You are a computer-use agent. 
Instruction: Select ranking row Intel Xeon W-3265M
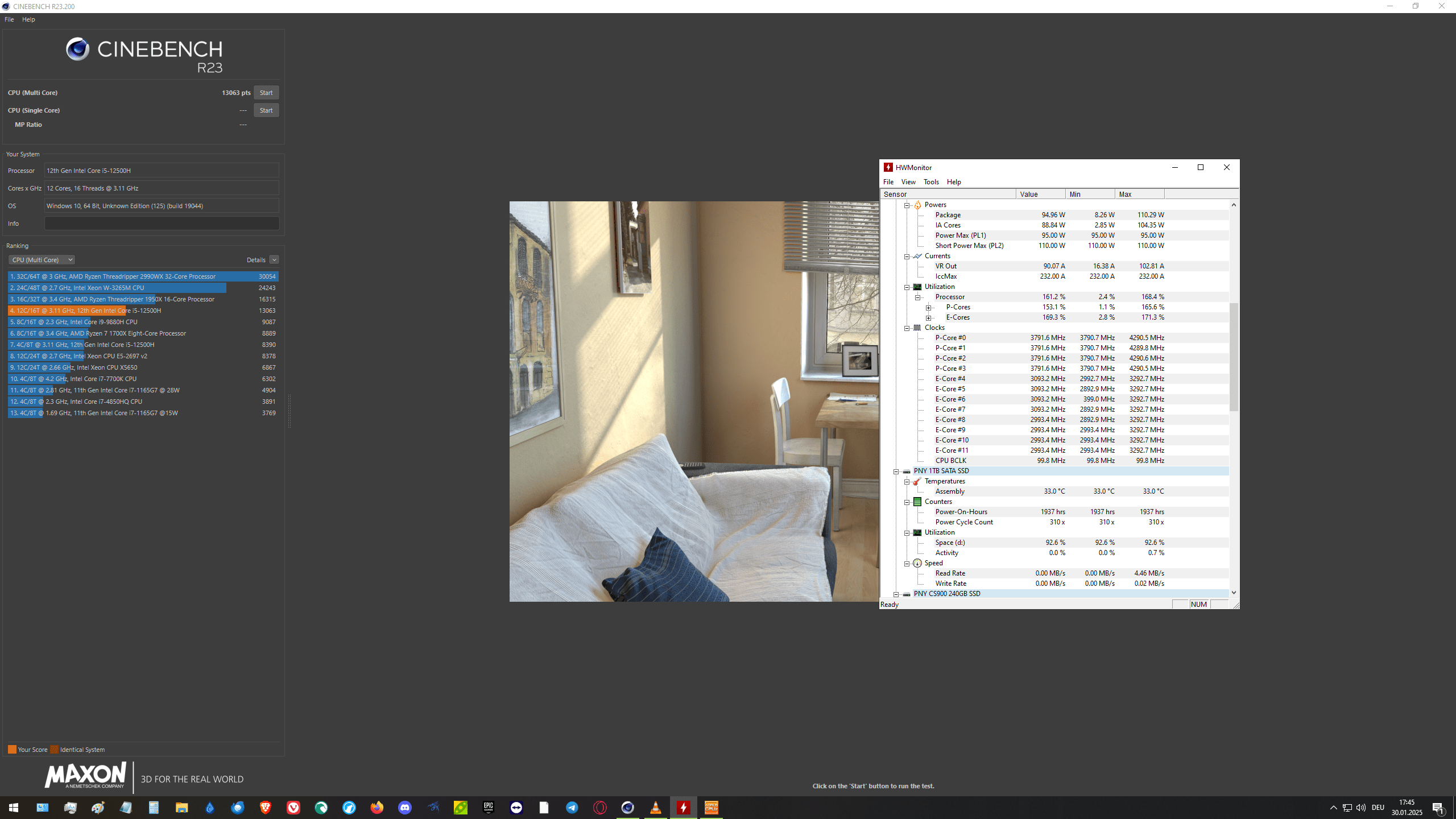point(143,288)
